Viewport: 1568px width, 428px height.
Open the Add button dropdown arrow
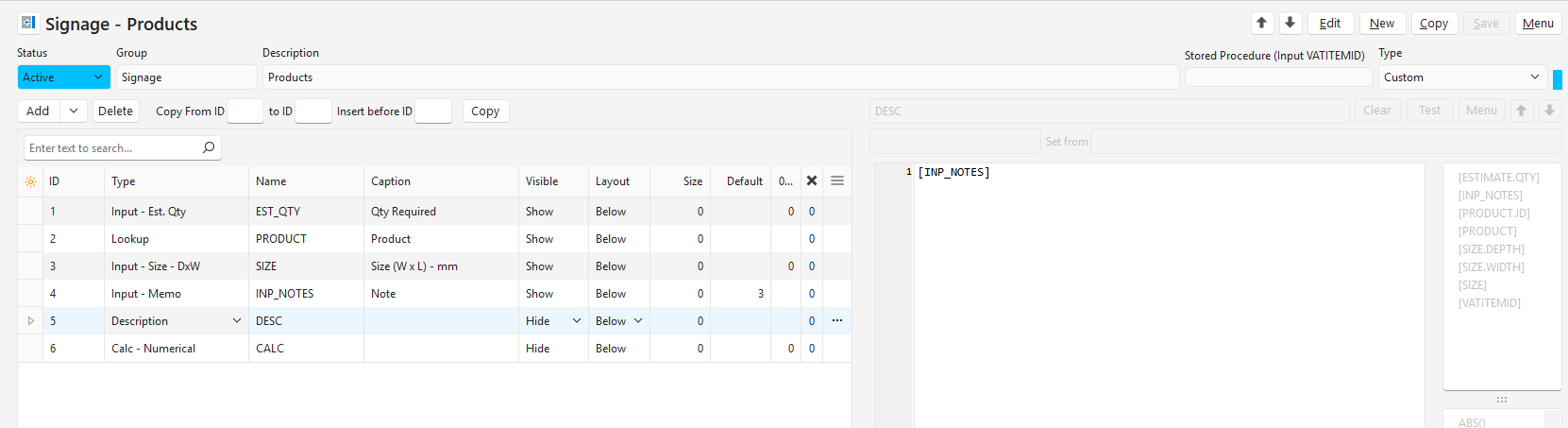click(x=74, y=111)
